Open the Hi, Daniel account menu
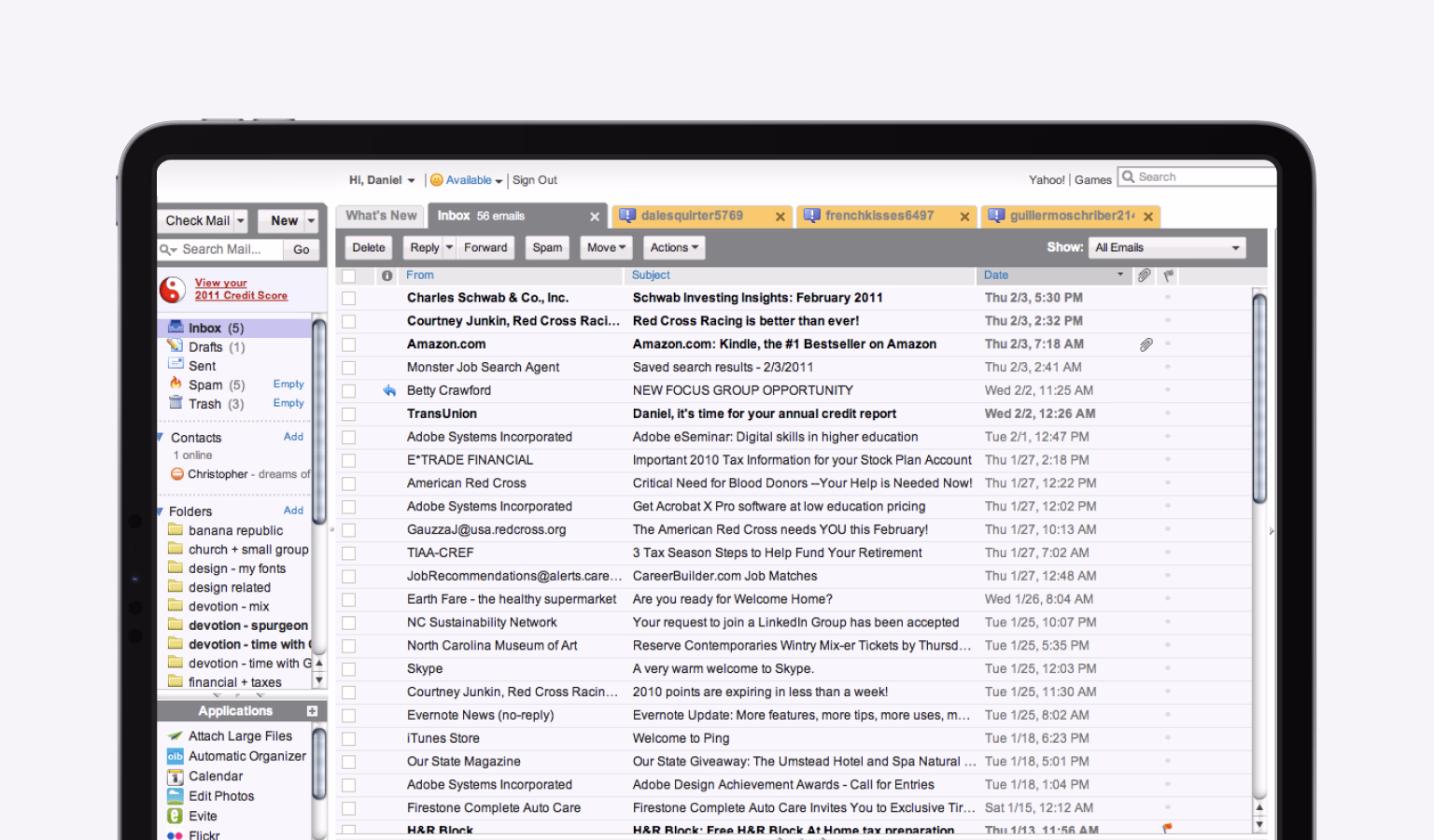 tap(382, 180)
